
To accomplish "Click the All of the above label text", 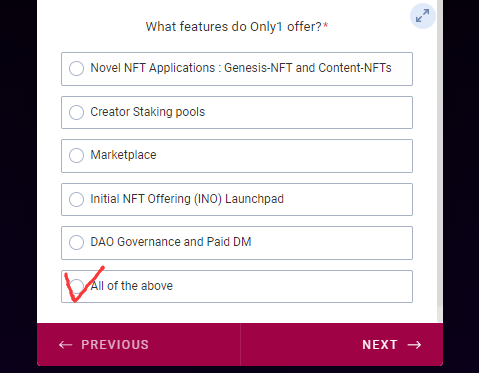I will point(132,286).
